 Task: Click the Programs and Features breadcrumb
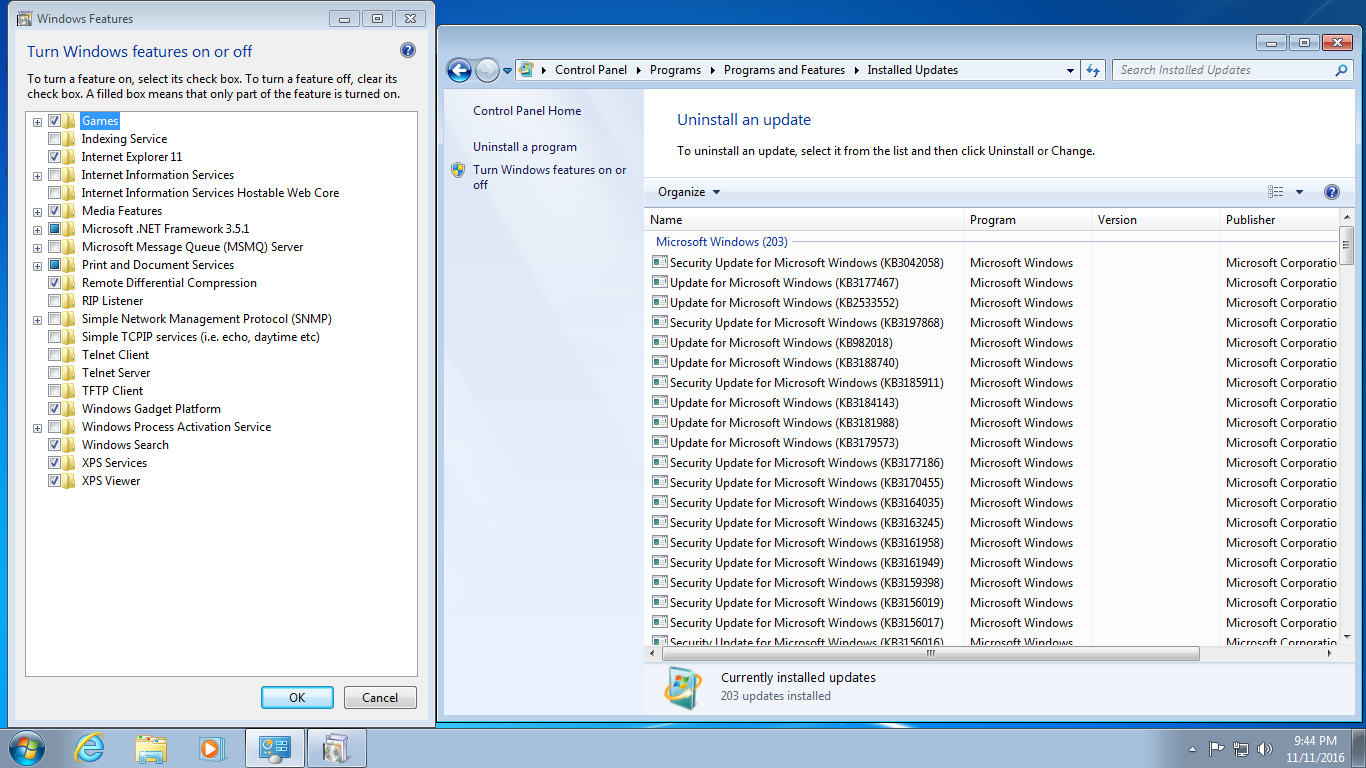point(784,70)
